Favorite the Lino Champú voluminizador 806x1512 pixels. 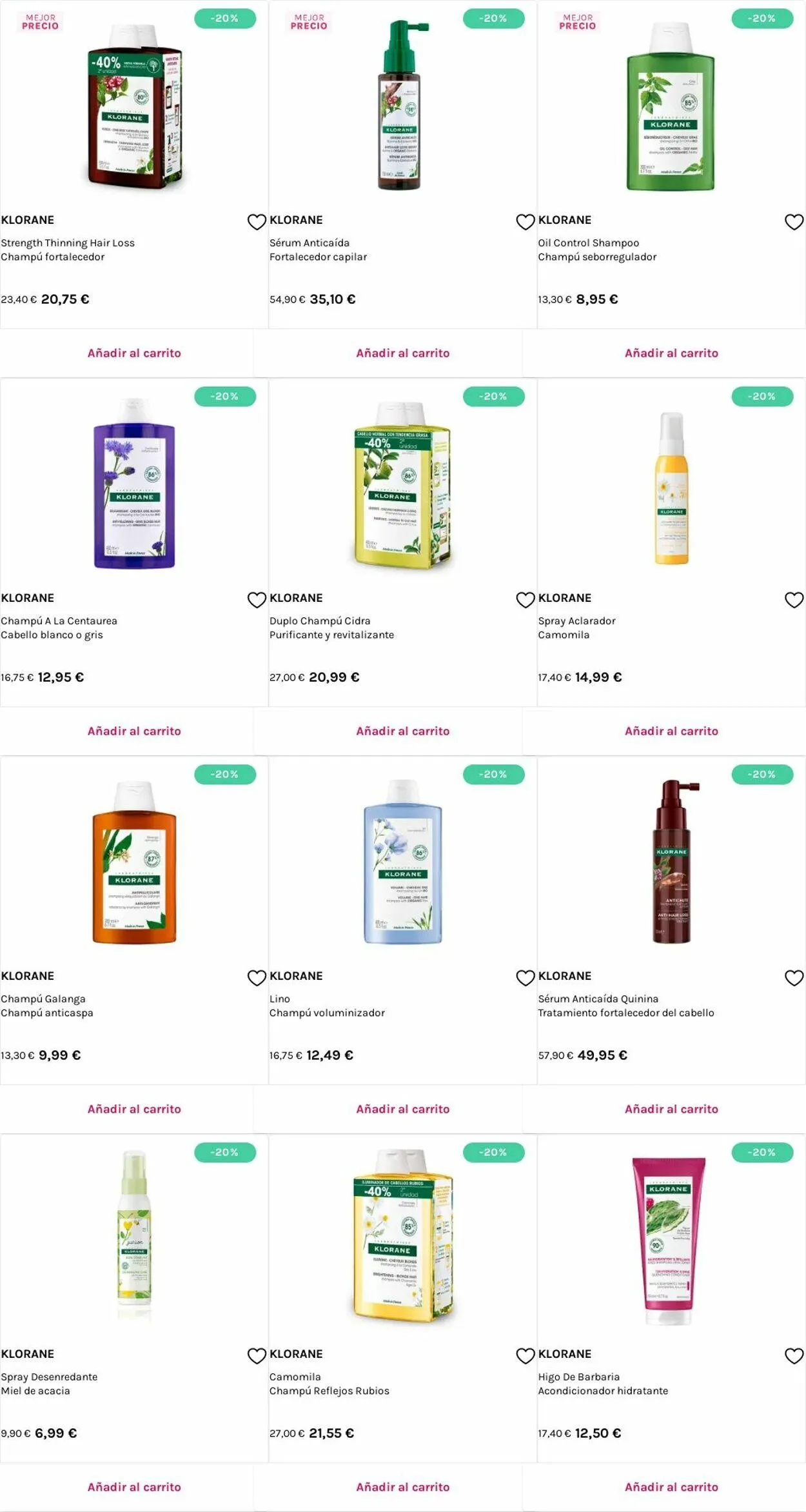pos(526,978)
